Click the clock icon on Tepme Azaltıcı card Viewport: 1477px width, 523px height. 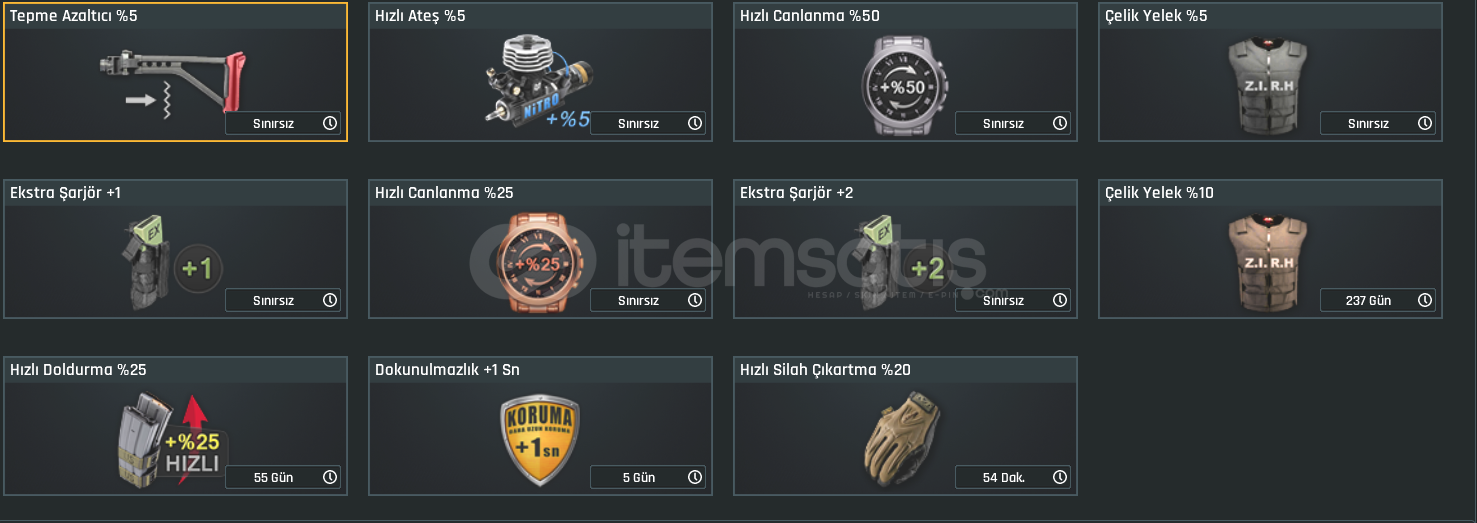pos(330,123)
